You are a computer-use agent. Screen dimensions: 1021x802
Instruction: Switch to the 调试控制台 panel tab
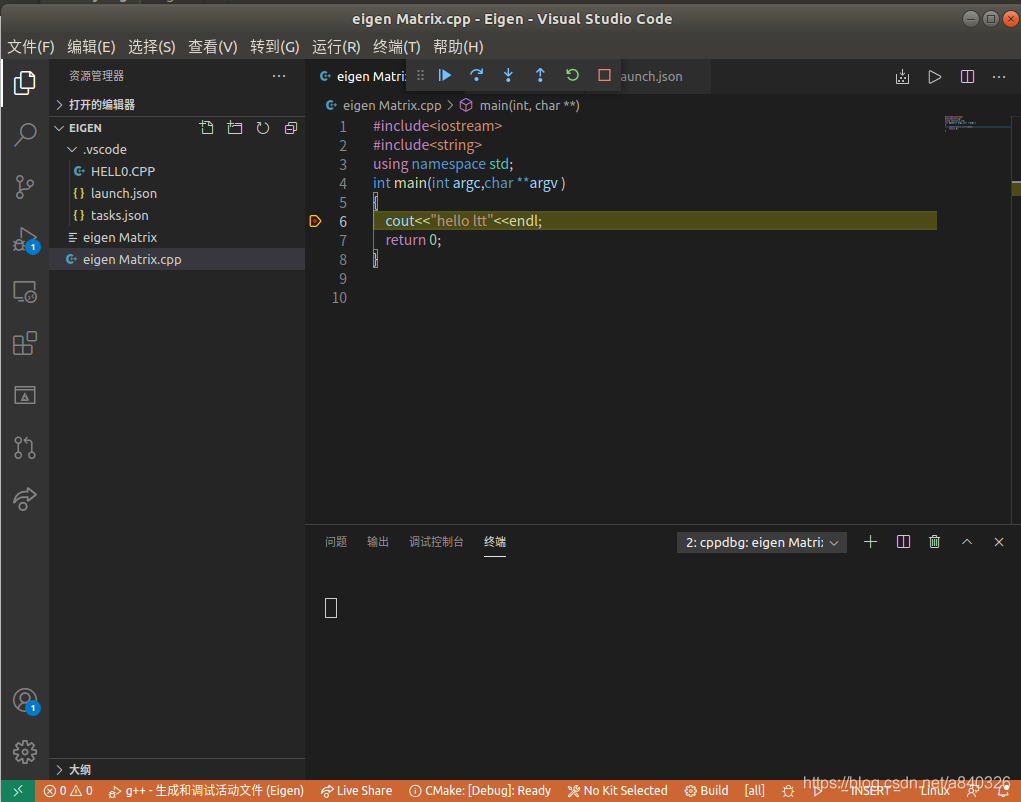click(436, 542)
